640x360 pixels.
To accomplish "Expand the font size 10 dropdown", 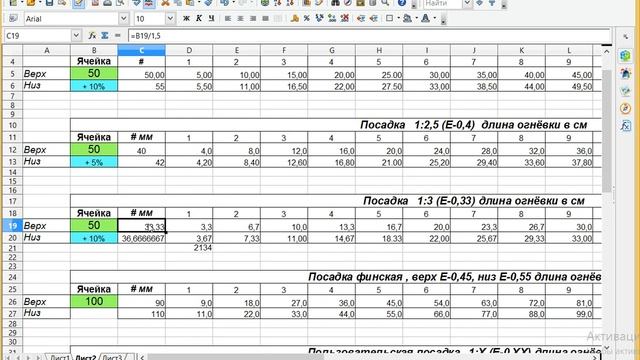I will coord(170,19).
